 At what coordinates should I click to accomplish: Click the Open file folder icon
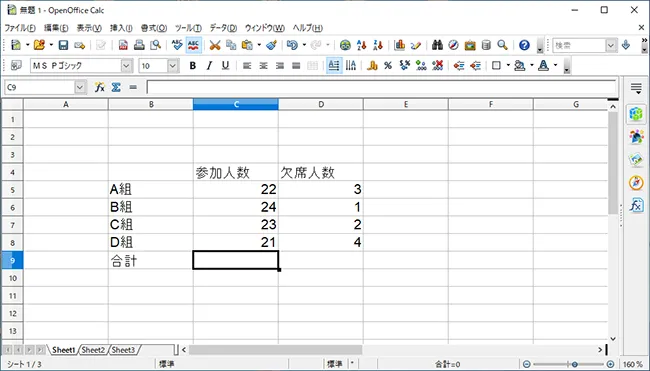point(39,45)
